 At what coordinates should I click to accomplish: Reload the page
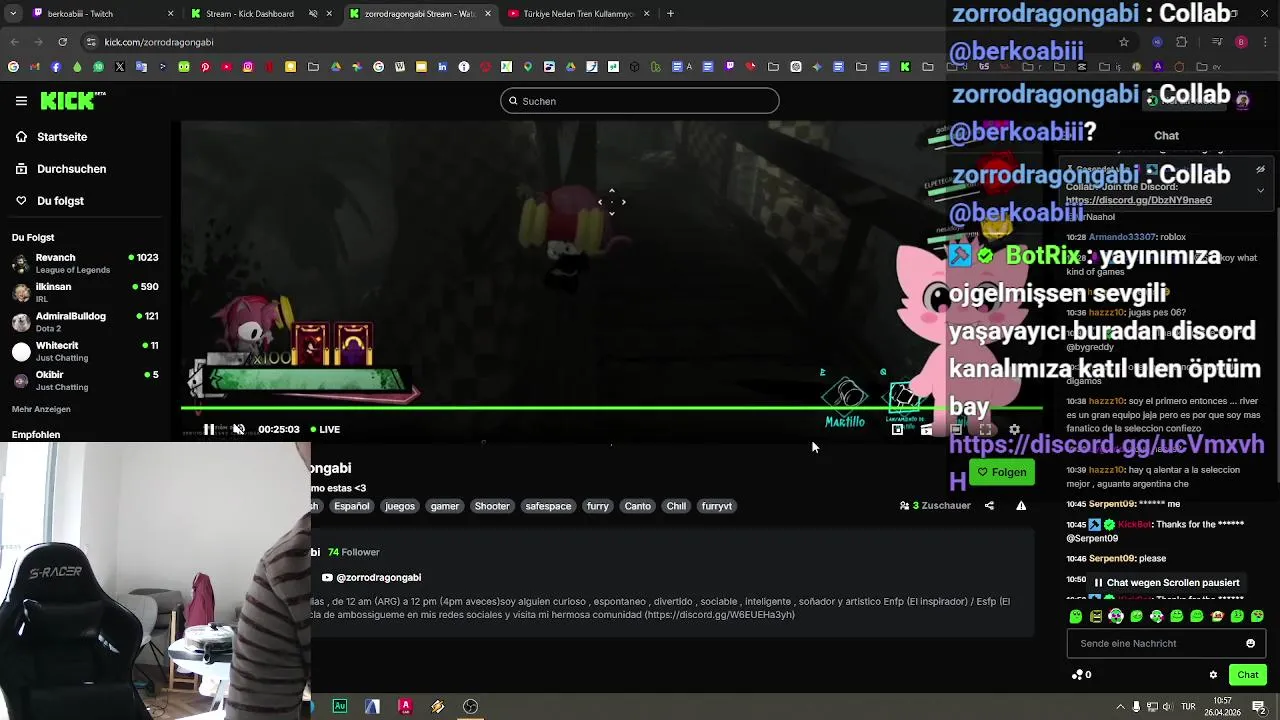tap(62, 42)
